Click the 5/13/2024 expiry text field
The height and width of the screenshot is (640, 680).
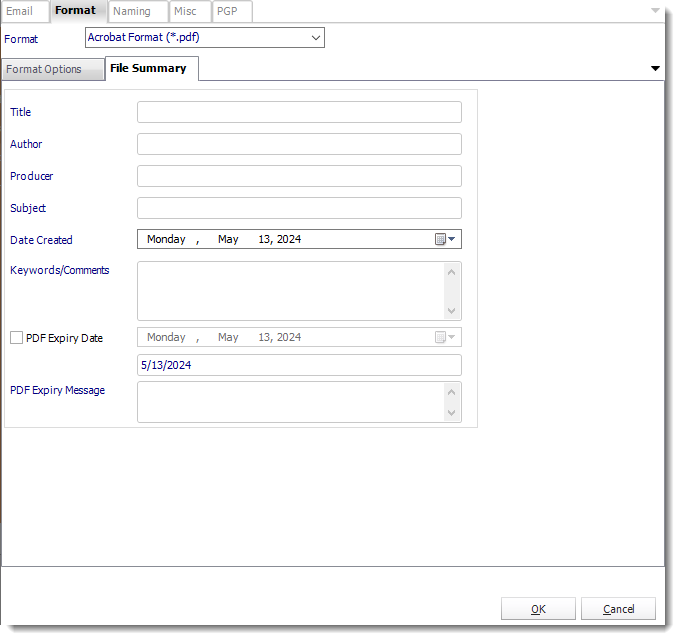(x=299, y=365)
